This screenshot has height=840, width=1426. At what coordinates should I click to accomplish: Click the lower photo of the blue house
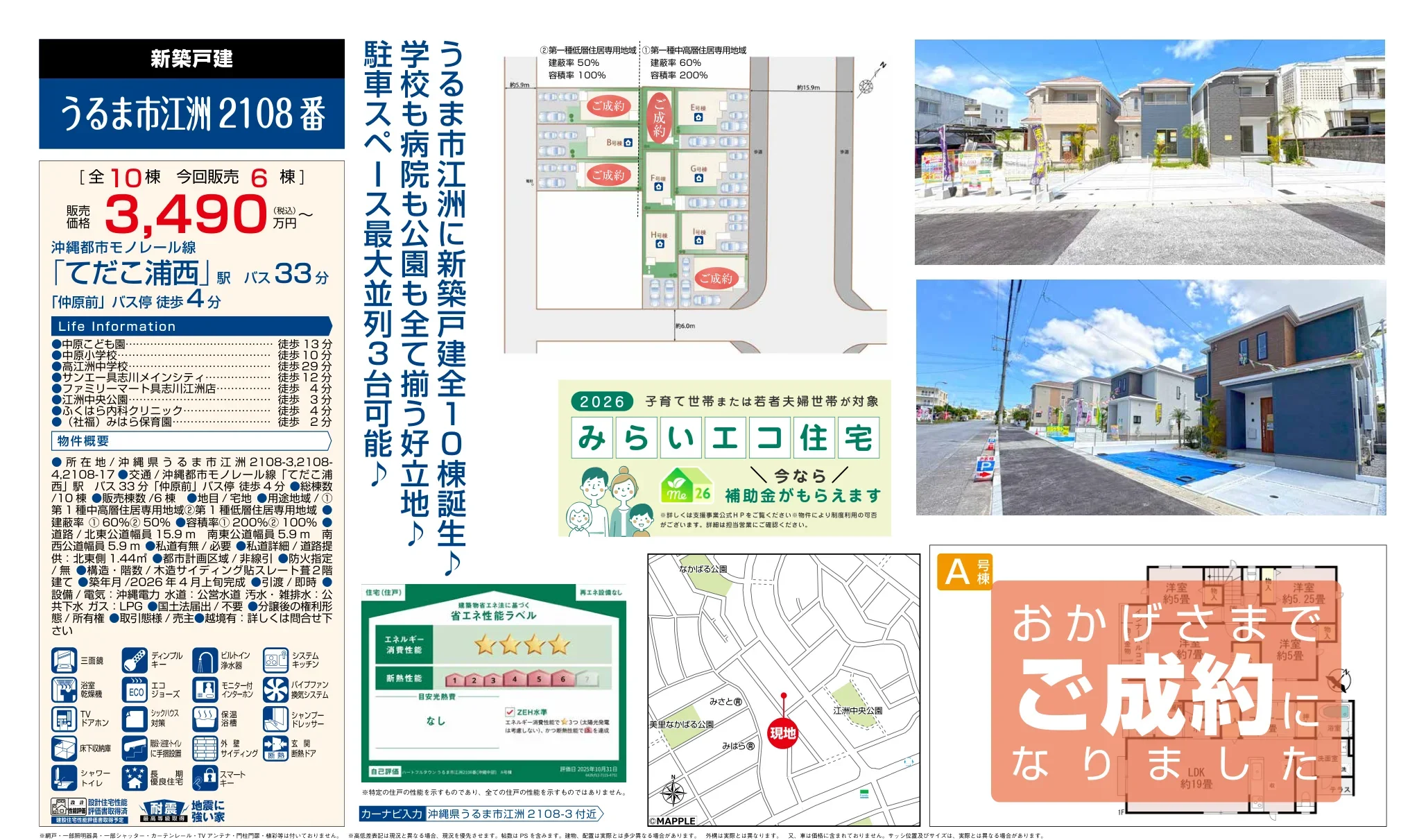point(1151,397)
